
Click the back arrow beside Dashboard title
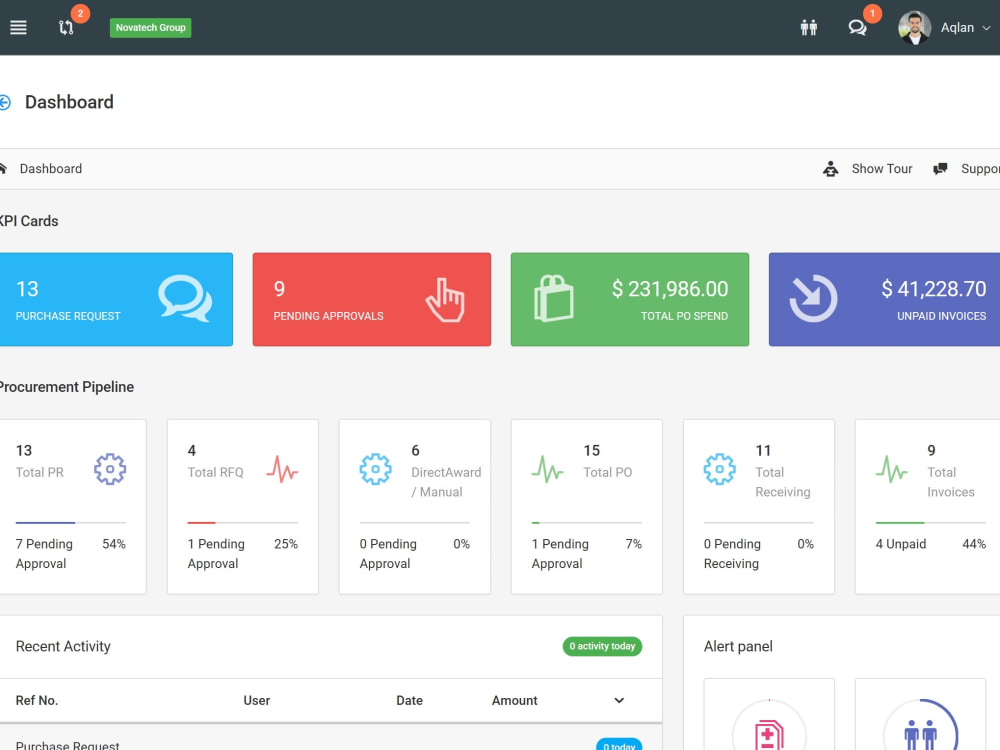(4, 102)
